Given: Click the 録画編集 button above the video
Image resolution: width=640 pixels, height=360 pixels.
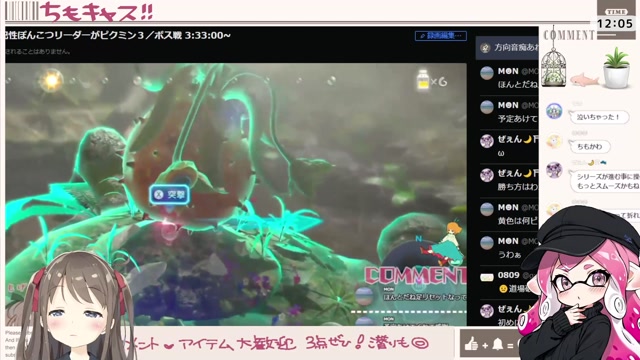Looking at the screenshot, I should tap(441, 36).
